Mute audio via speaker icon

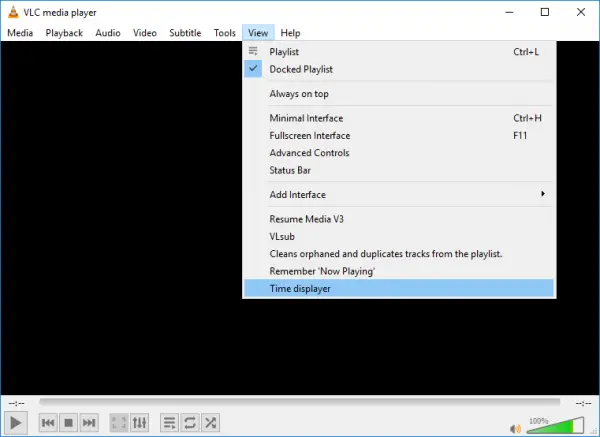[515, 429]
